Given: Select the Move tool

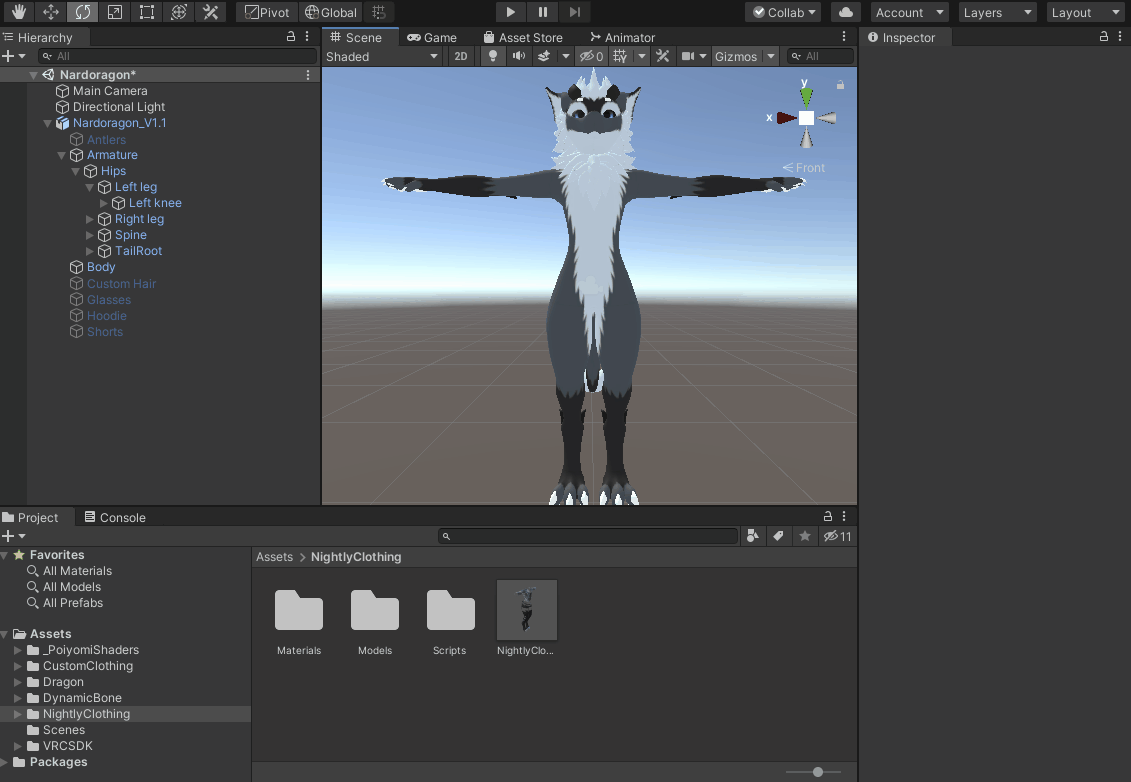Looking at the screenshot, I should click(x=50, y=12).
